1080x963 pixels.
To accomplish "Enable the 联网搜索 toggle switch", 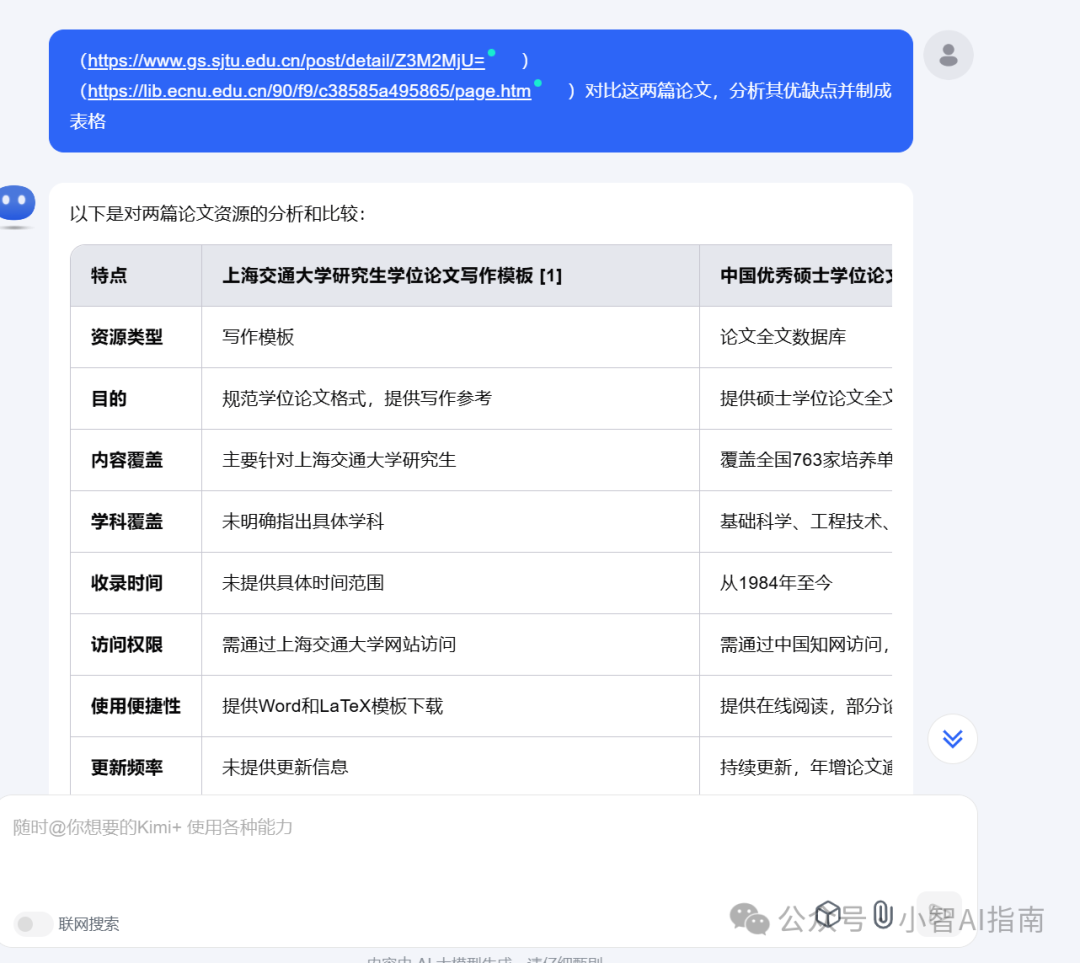I will tap(34, 924).
